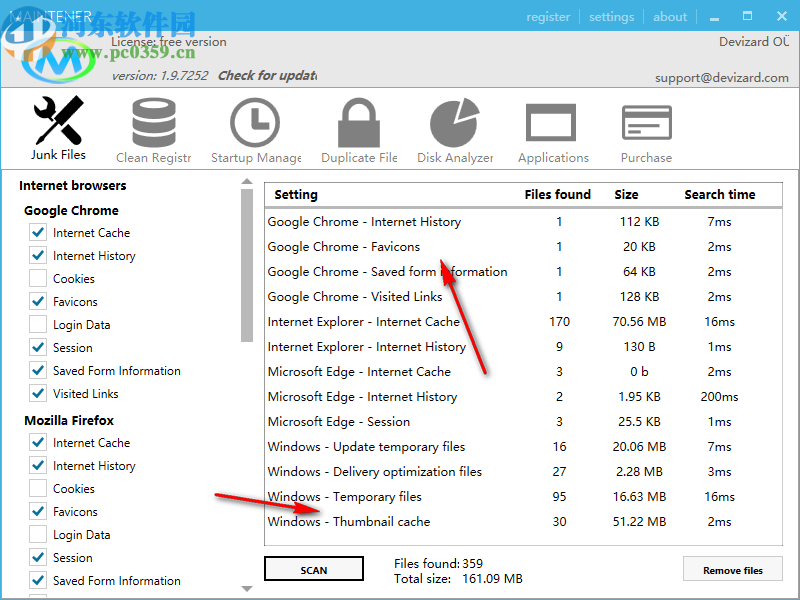Click the left panel scrollbar thumb
Image resolution: width=800 pixels, height=600 pixels.
(247, 265)
